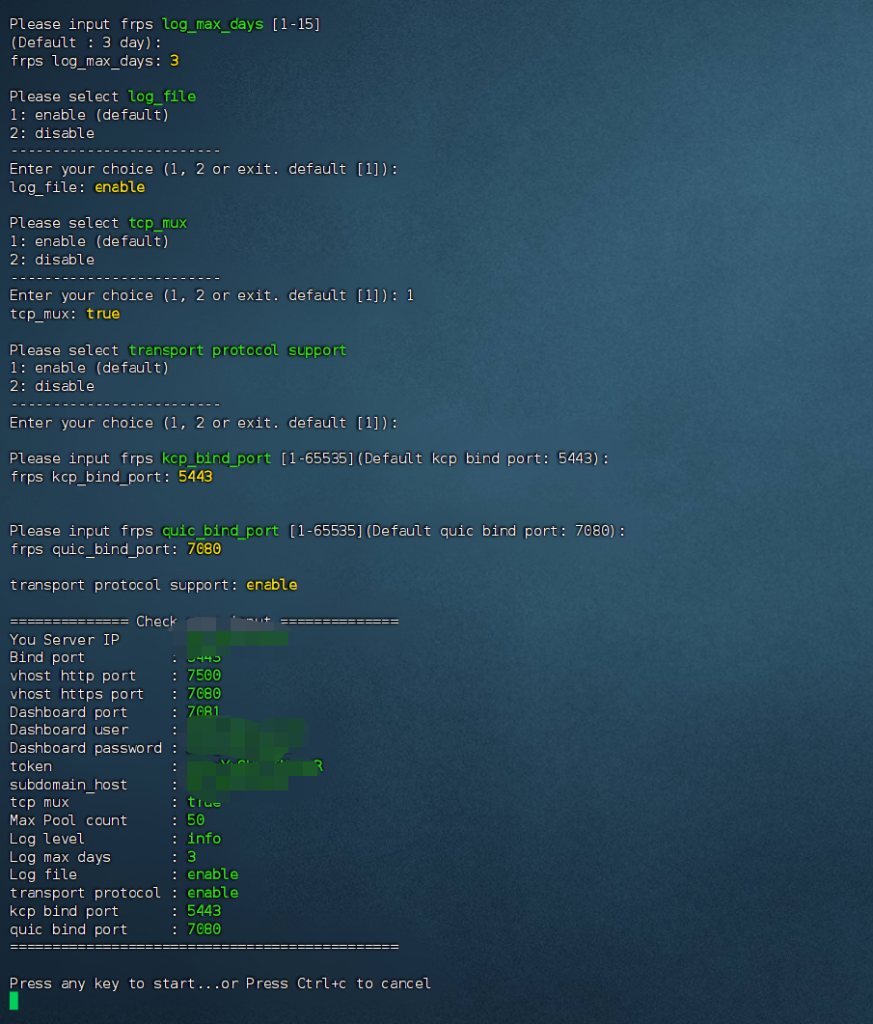This screenshot has height=1024, width=873.
Task: Click yellow enable after transport protocol support:
Action: [x=271, y=585]
